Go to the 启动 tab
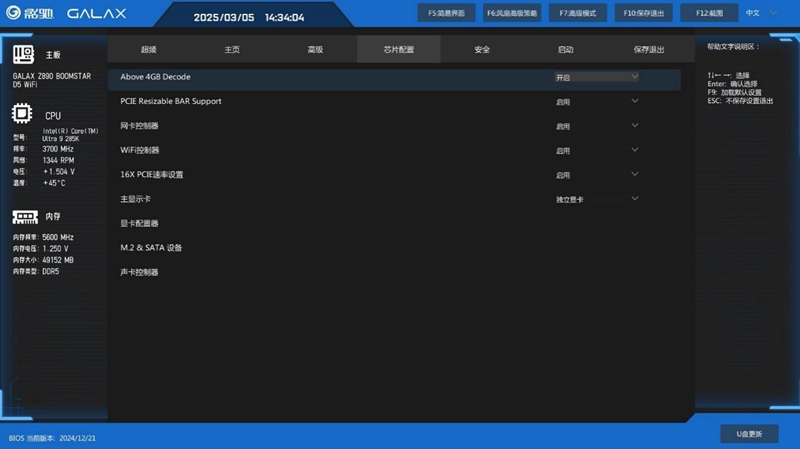800x449 pixels. 566,49
